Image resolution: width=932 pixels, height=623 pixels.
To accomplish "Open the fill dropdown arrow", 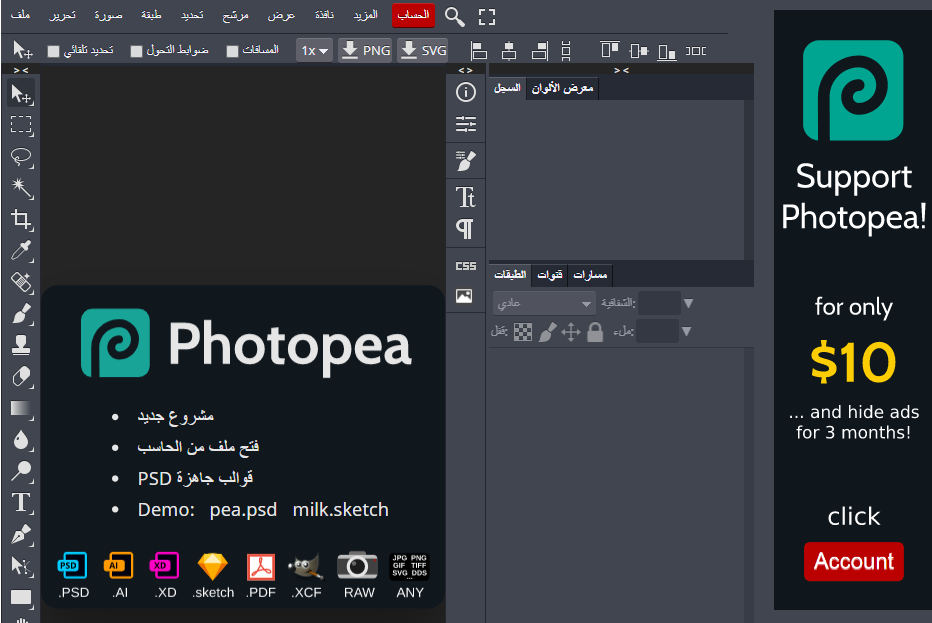I will click(x=687, y=331).
